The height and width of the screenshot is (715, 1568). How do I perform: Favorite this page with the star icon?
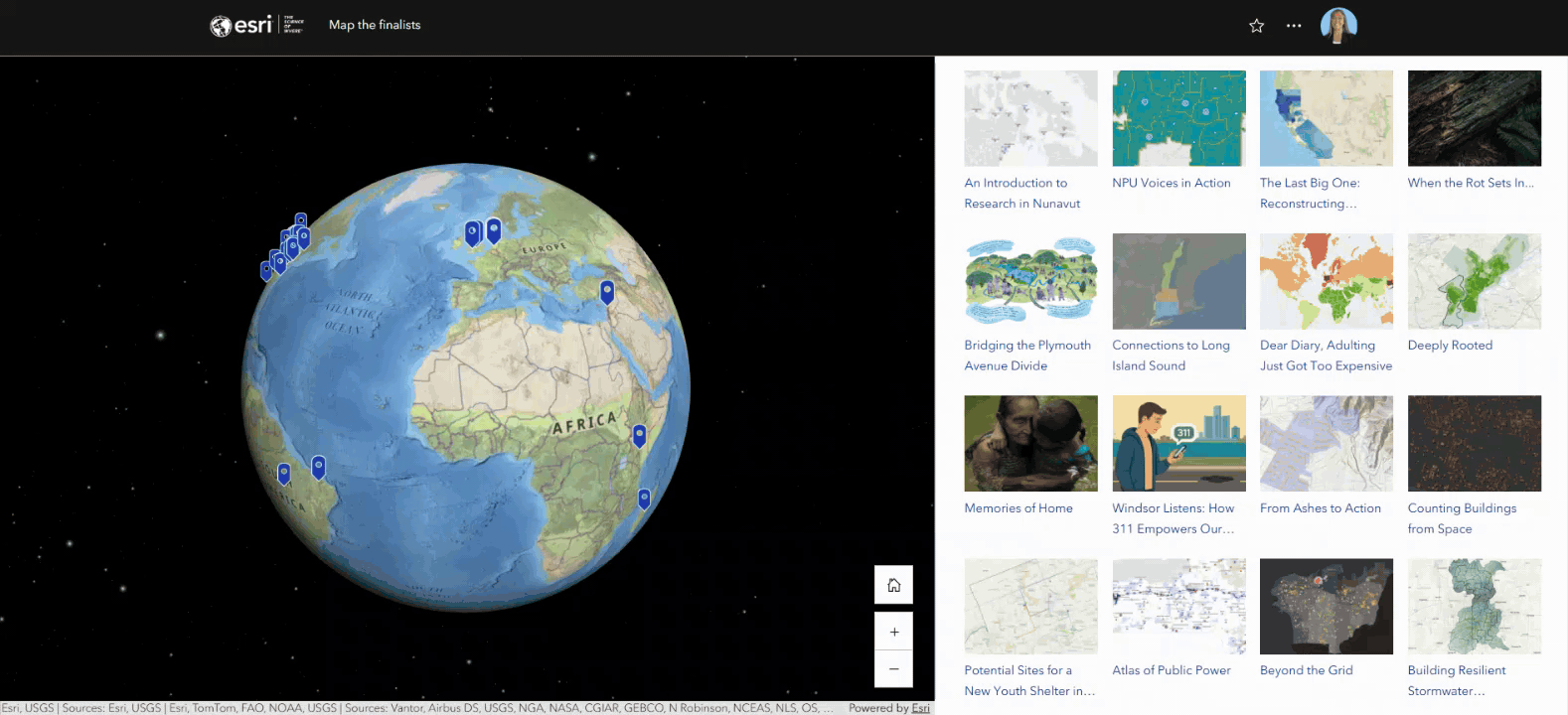tap(1256, 26)
